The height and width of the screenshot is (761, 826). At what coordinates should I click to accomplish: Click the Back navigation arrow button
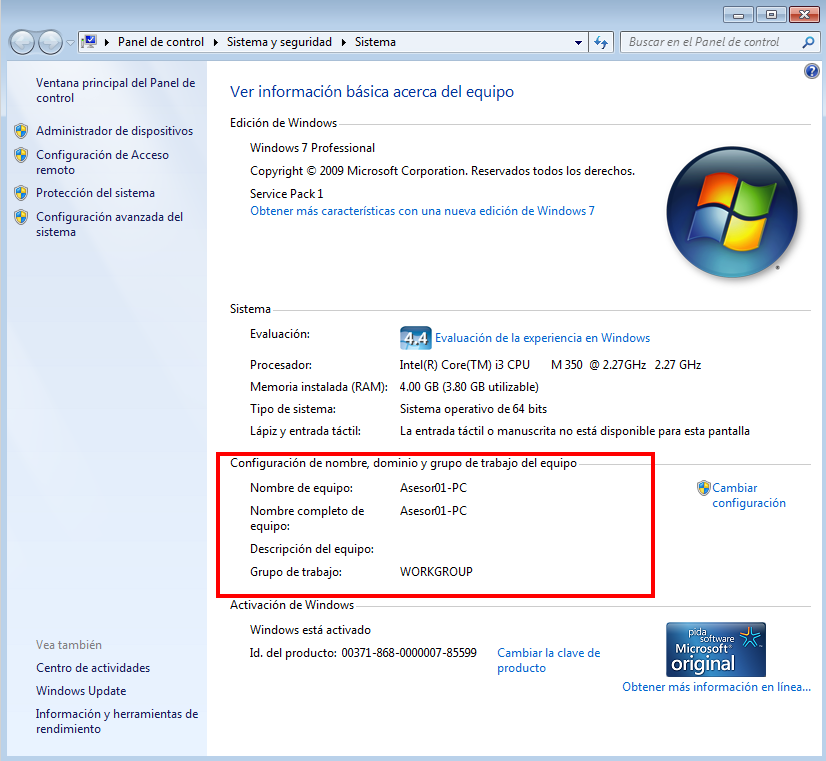click(x=23, y=42)
